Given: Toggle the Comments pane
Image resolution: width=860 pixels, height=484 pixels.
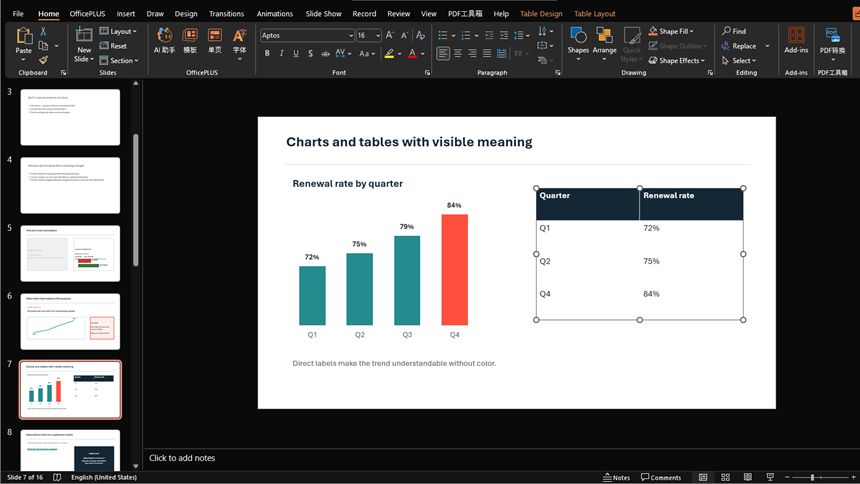Looking at the screenshot, I should point(661,477).
